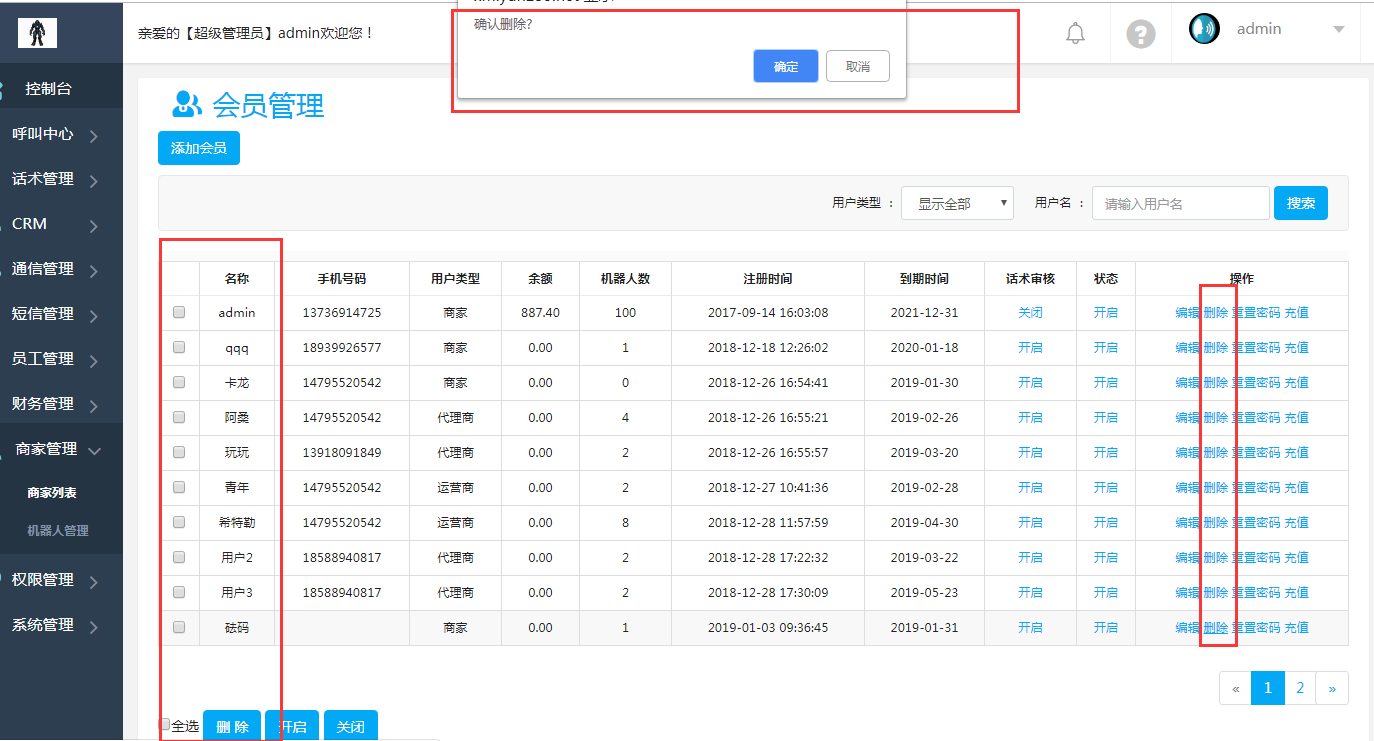This screenshot has width=1374, height=741.
Task: Check the checkbox for admin row
Action: (179, 312)
